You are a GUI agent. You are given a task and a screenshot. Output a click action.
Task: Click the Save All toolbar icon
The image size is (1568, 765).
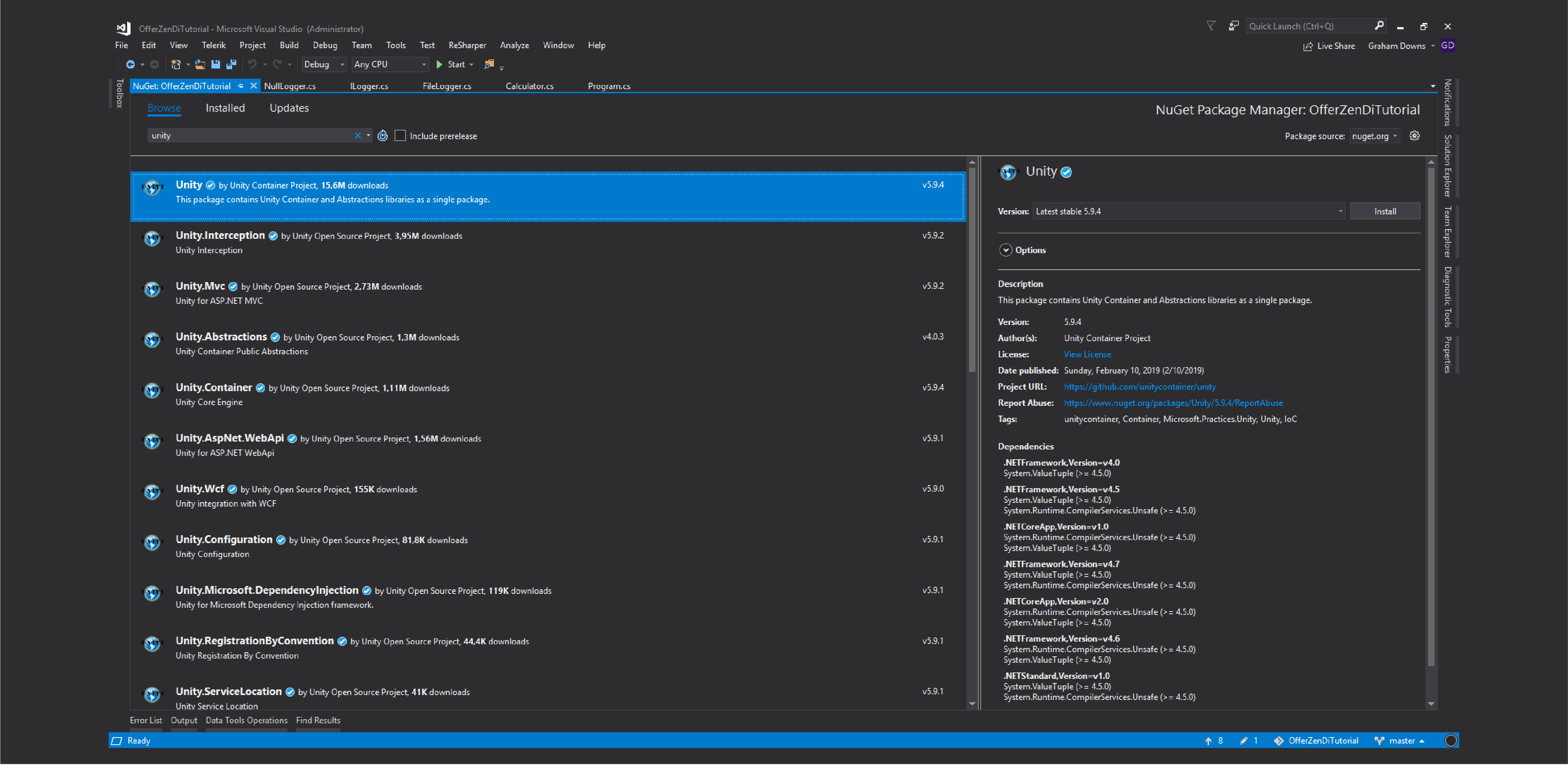pos(231,65)
